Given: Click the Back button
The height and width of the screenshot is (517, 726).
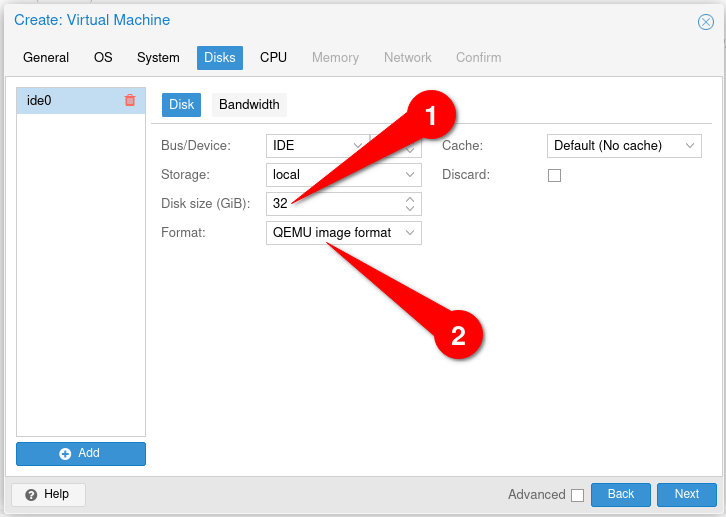Looking at the screenshot, I should [620, 494].
